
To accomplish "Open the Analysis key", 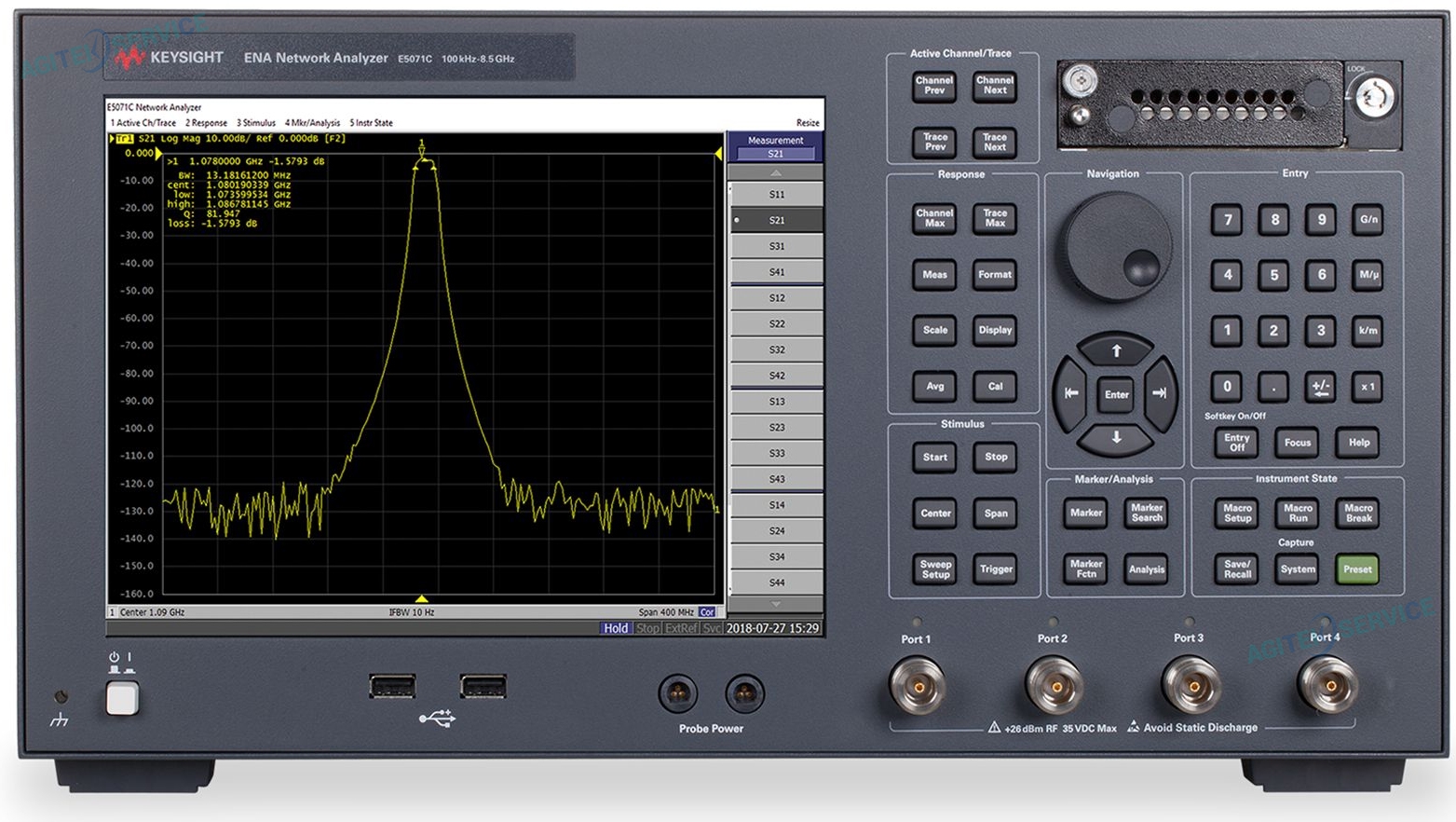I will tap(1147, 569).
